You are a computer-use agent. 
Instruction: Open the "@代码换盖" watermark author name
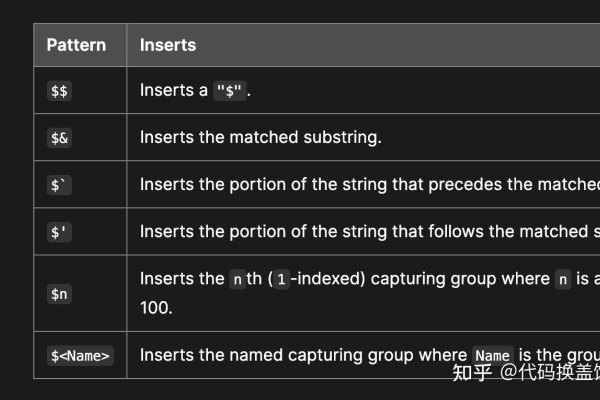point(550,374)
